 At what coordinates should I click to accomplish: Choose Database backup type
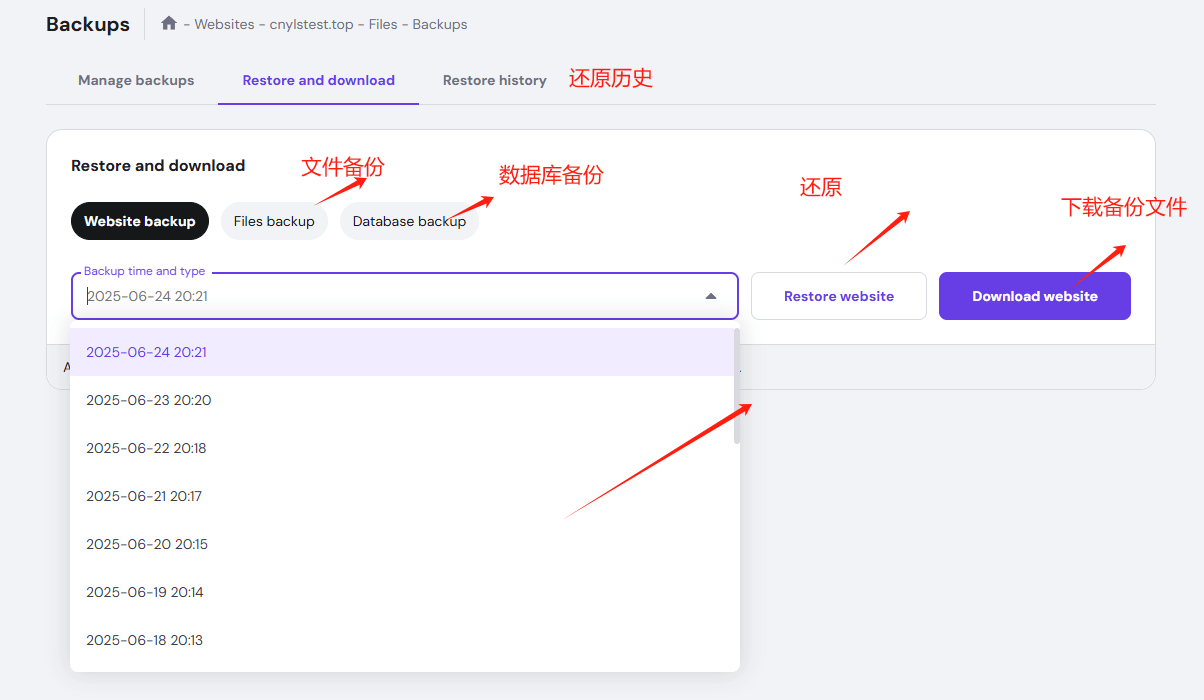[409, 221]
